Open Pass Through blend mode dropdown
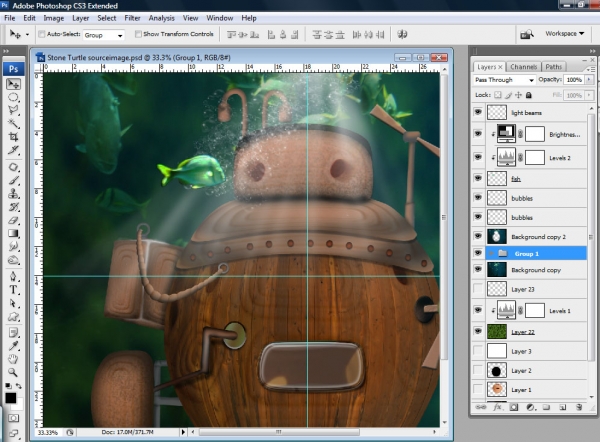The width and height of the screenshot is (600, 442). click(504, 80)
